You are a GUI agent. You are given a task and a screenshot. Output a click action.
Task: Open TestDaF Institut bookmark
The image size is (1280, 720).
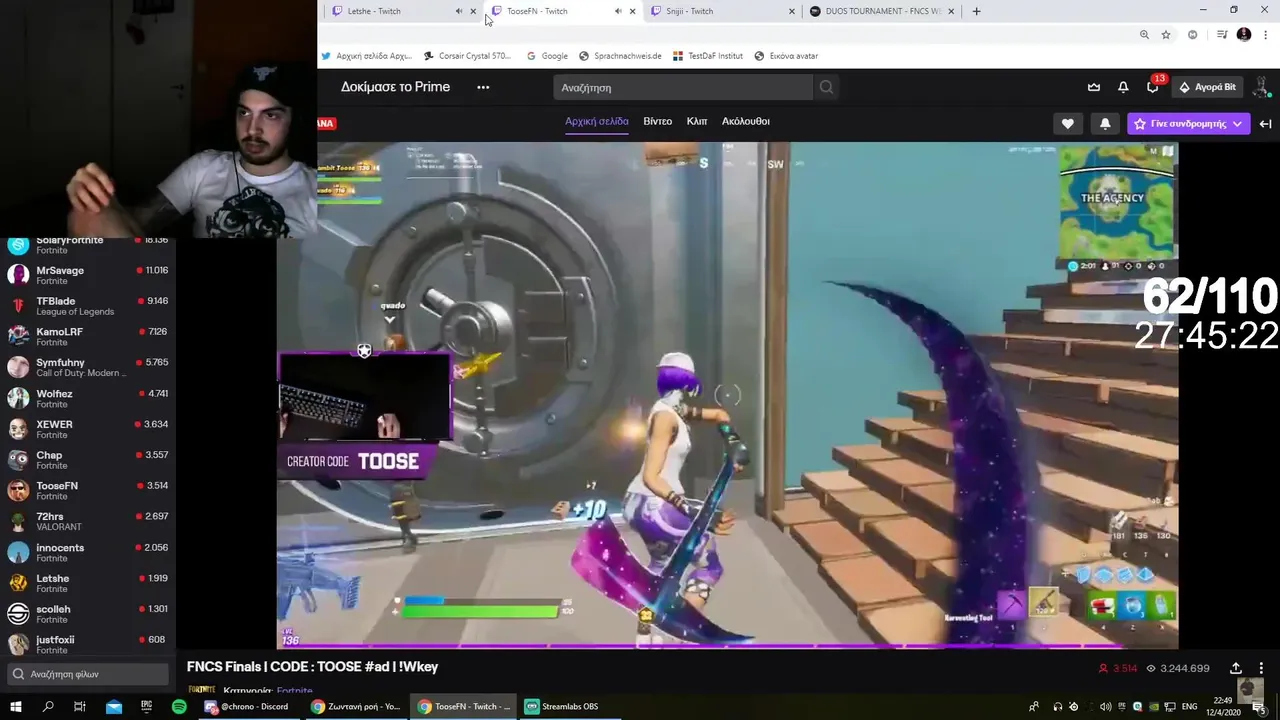click(x=708, y=56)
